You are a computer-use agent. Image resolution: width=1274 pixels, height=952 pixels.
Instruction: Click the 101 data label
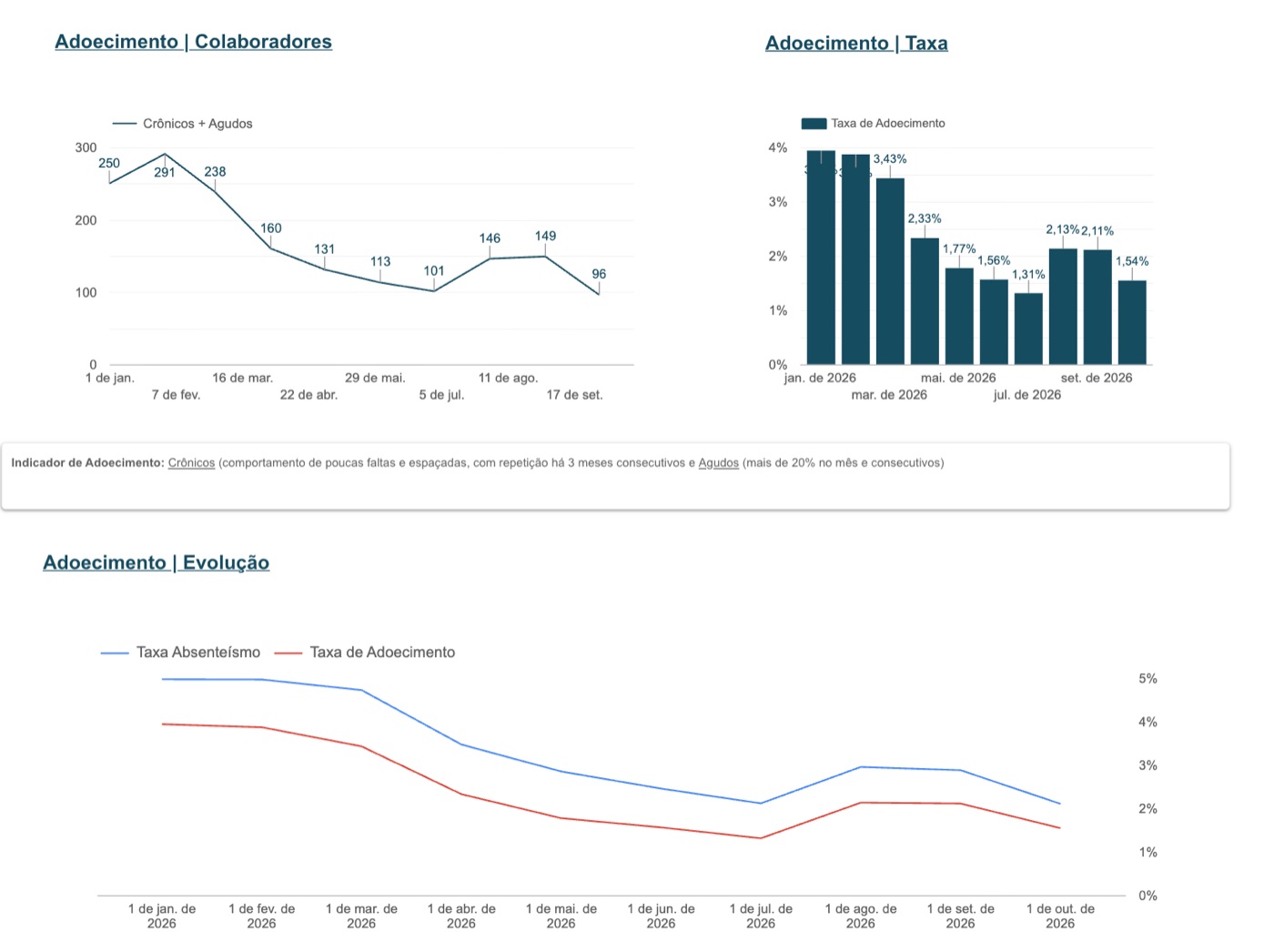pos(434,271)
